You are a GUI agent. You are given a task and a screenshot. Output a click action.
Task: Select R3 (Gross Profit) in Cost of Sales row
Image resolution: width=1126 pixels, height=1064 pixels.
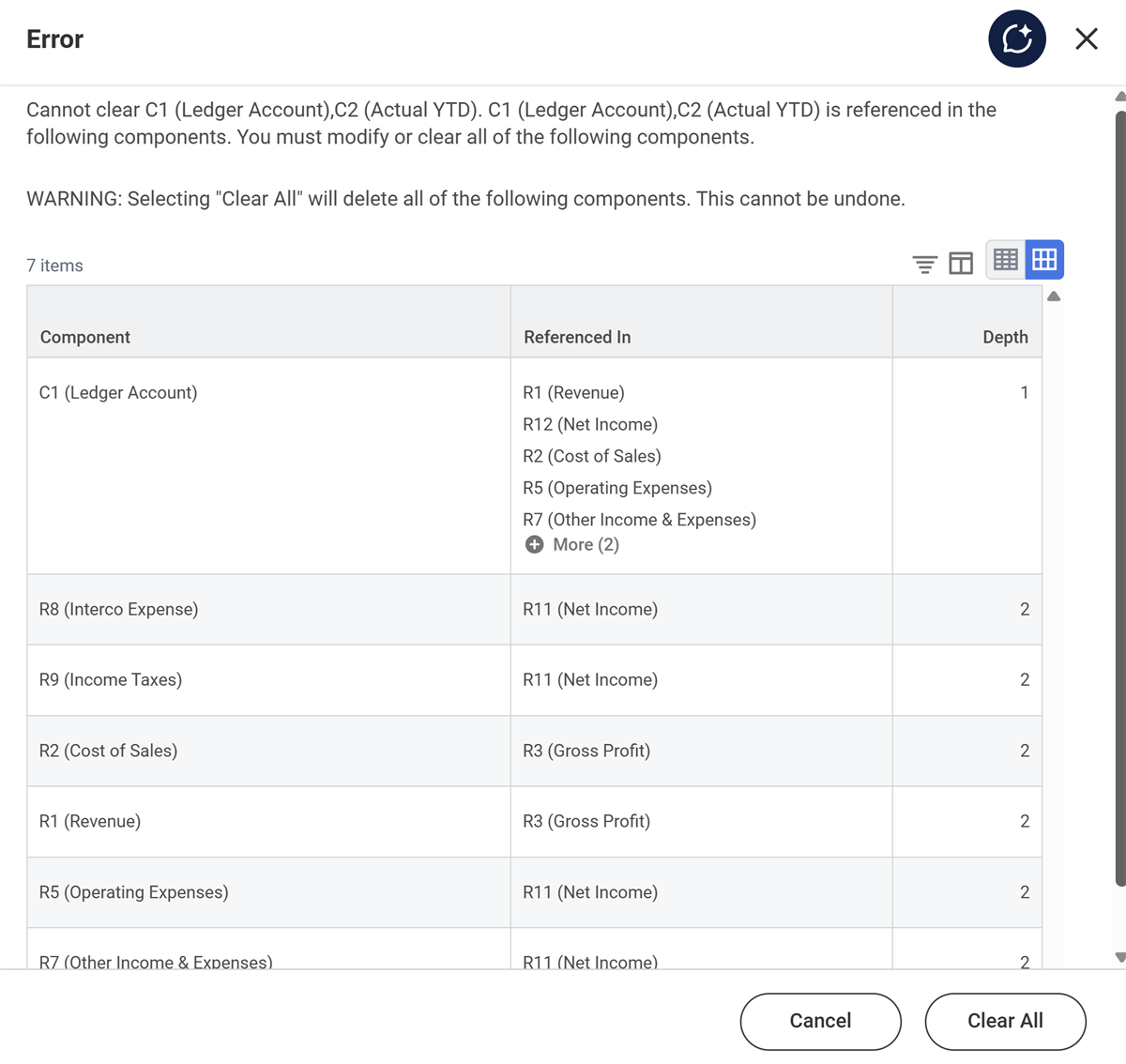(x=586, y=751)
